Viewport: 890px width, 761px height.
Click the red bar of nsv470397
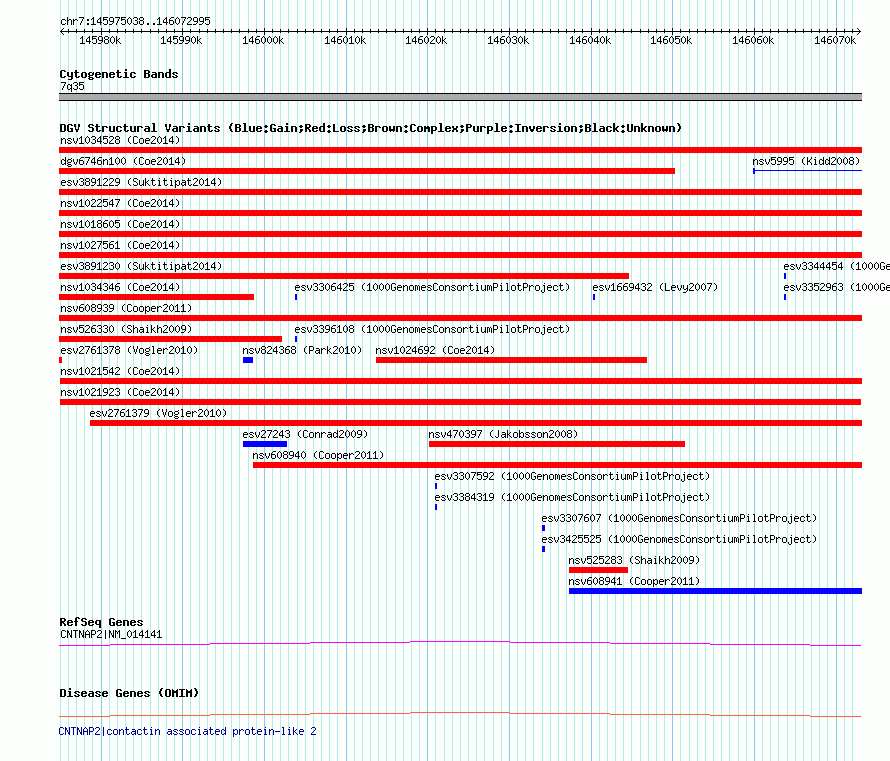(x=557, y=444)
